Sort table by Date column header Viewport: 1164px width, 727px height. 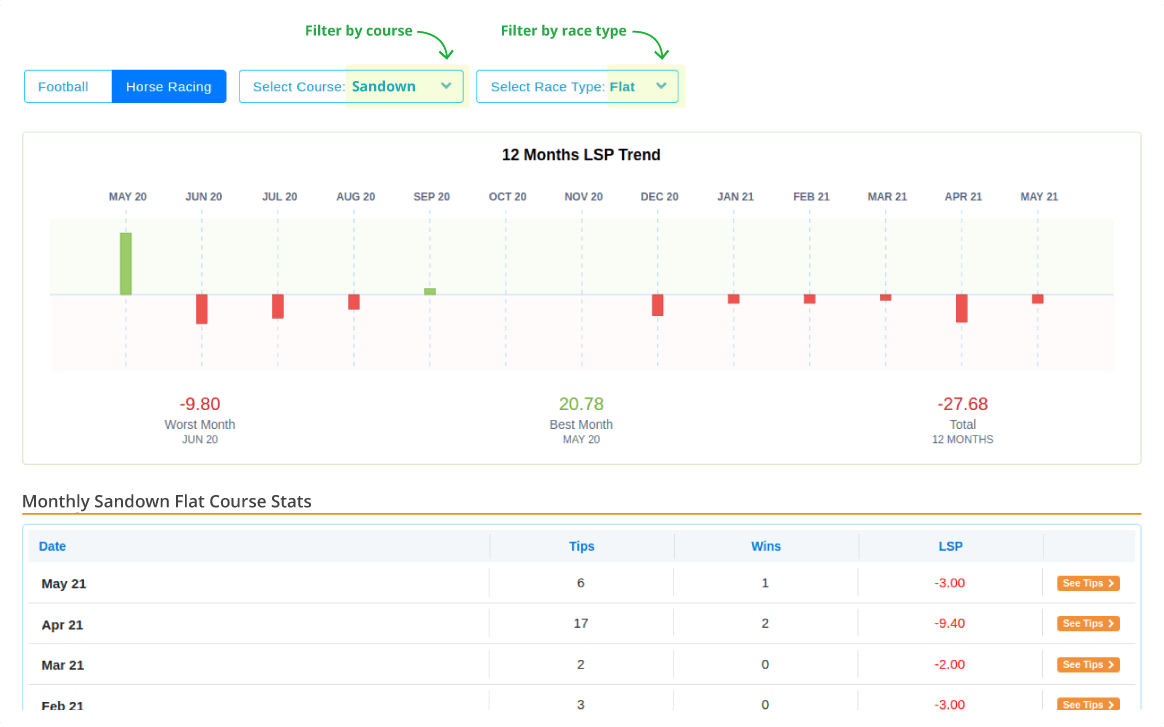52,546
